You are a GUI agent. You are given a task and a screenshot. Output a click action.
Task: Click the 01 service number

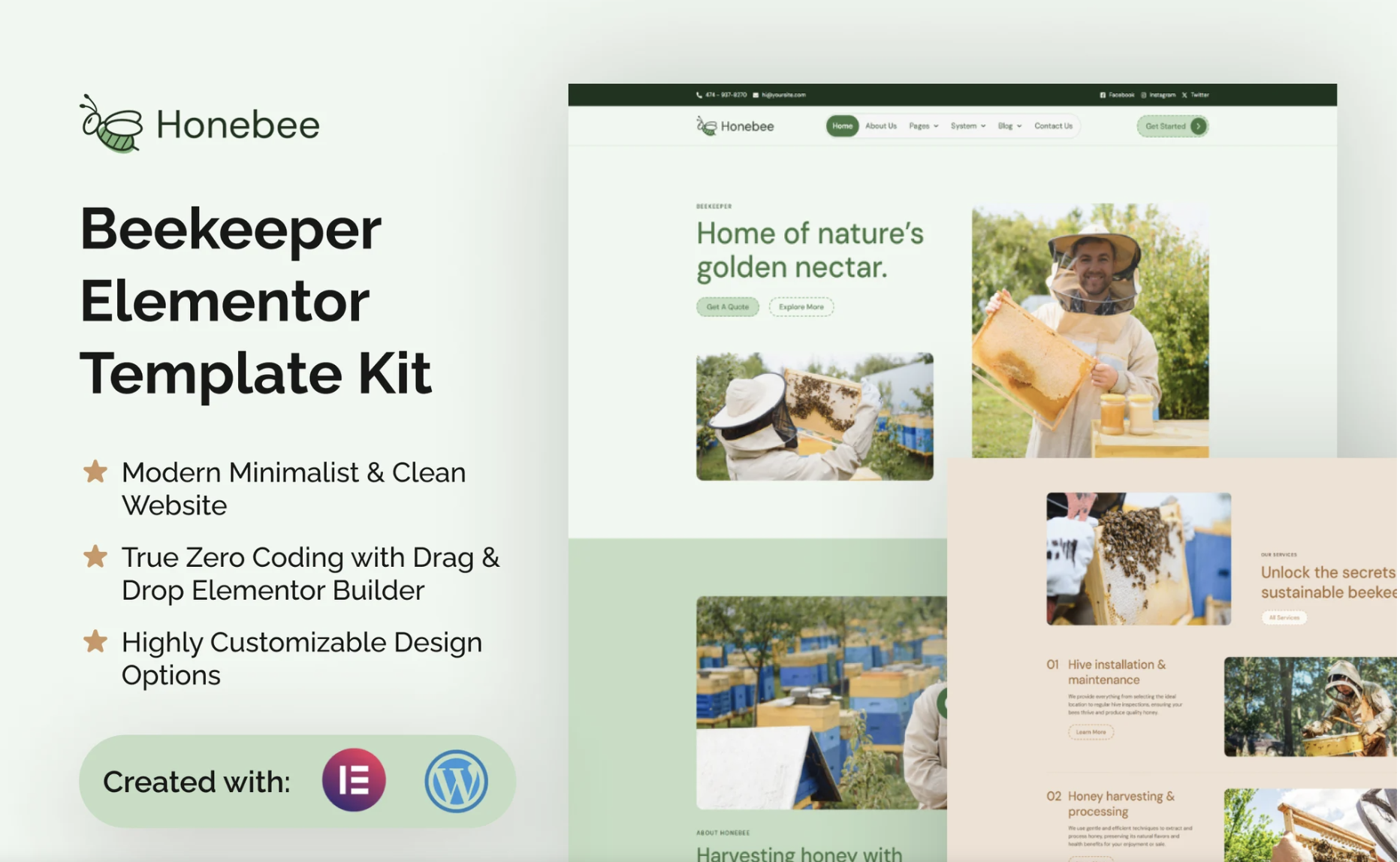click(1052, 665)
